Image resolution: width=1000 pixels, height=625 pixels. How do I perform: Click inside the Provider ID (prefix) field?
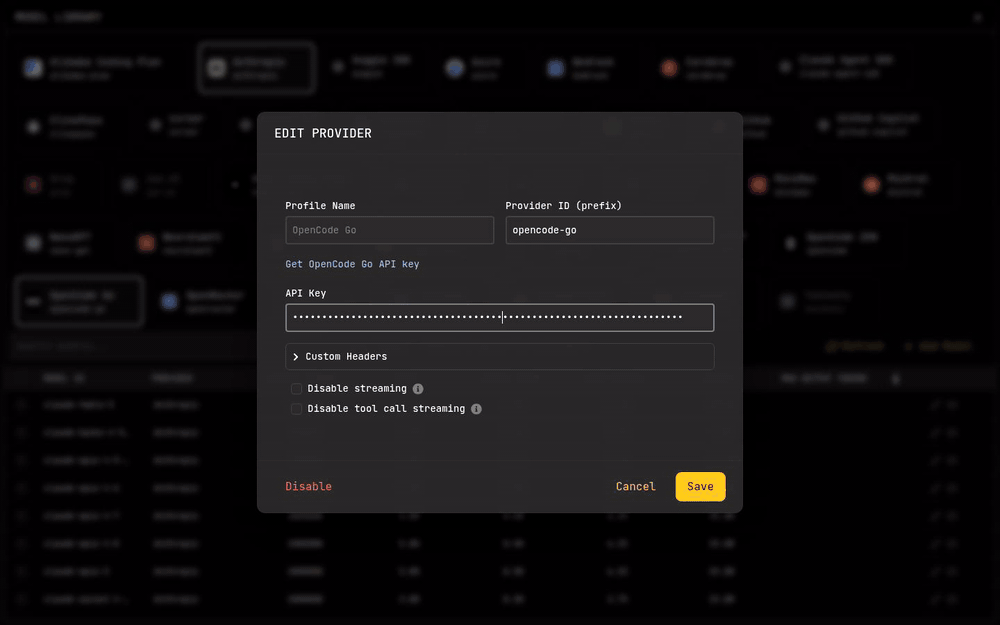click(x=610, y=230)
